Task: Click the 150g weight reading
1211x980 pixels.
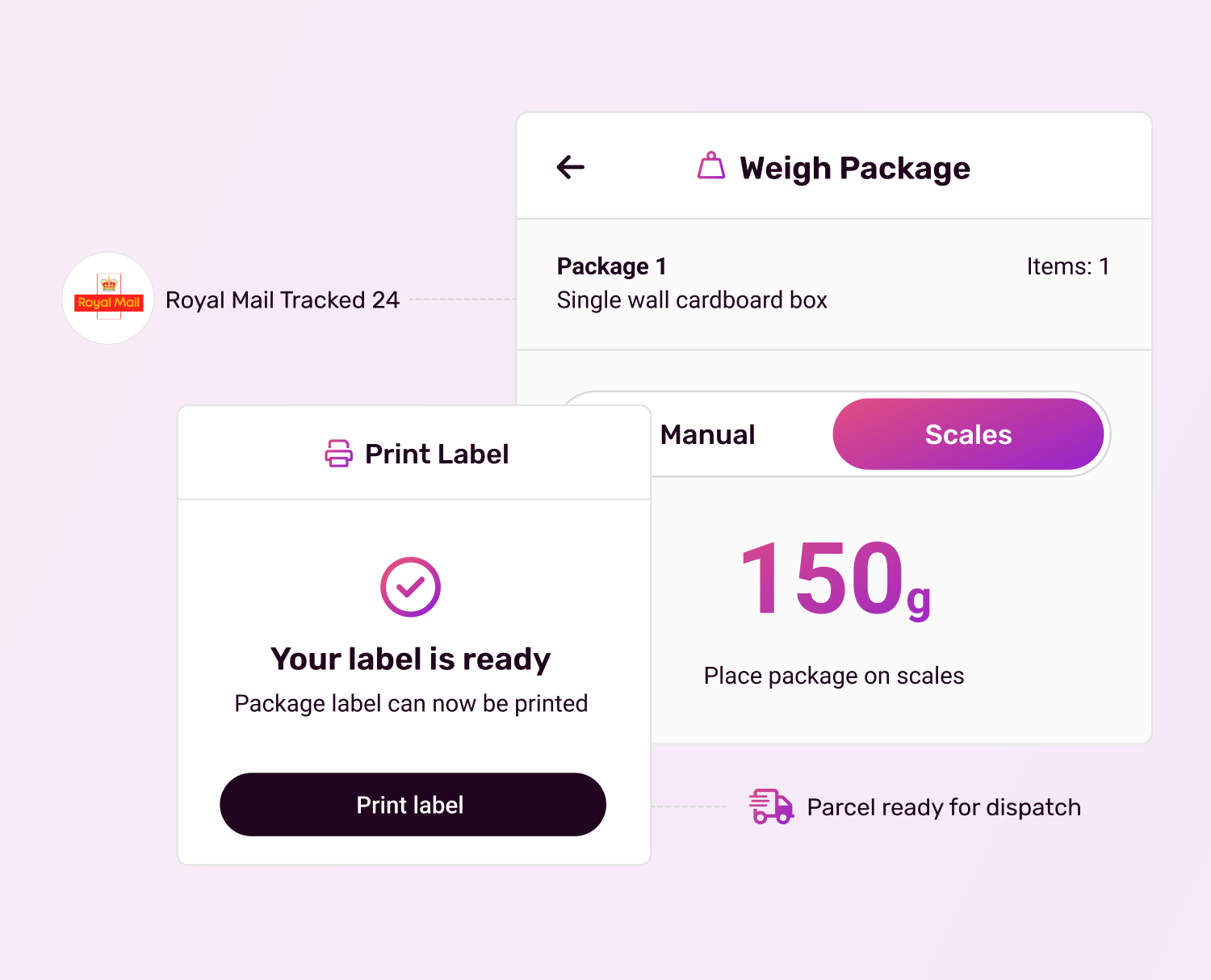Action: 836,580
